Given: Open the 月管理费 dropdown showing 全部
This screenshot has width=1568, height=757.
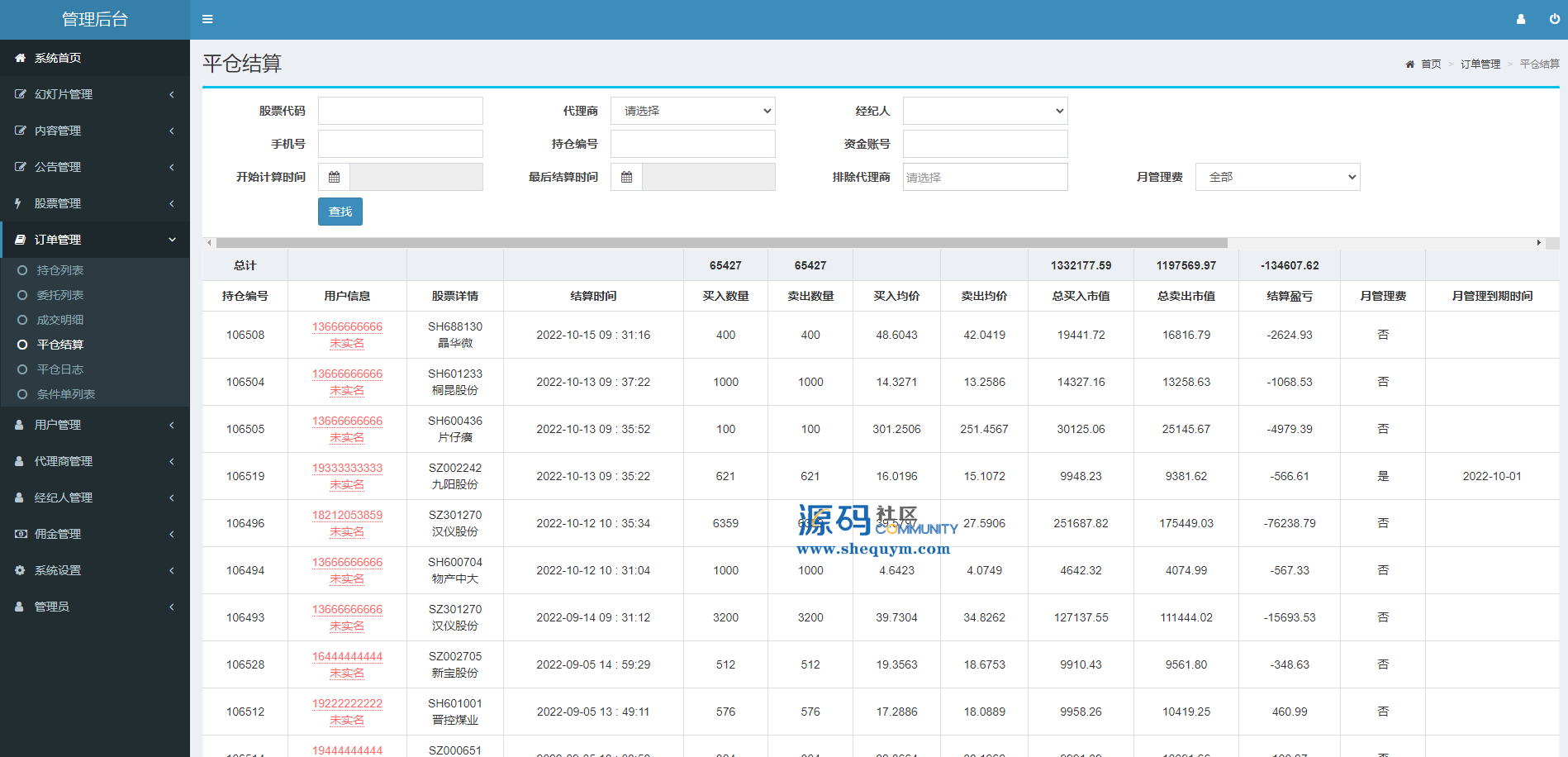Looking at the screenshot, I should (1277, 177).
